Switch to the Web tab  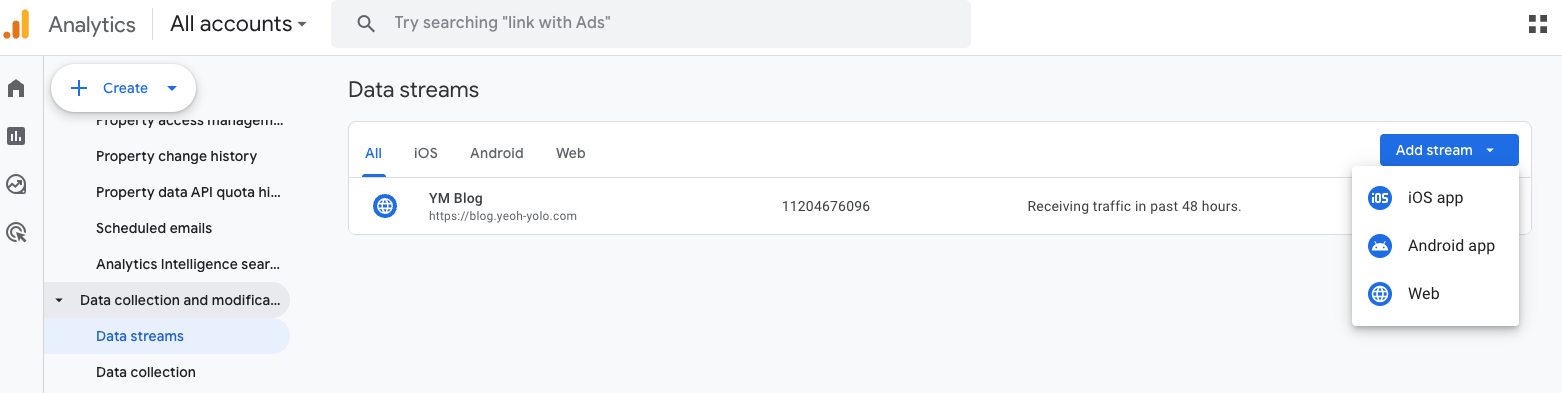pyautogui.click(x=571, y=153)
